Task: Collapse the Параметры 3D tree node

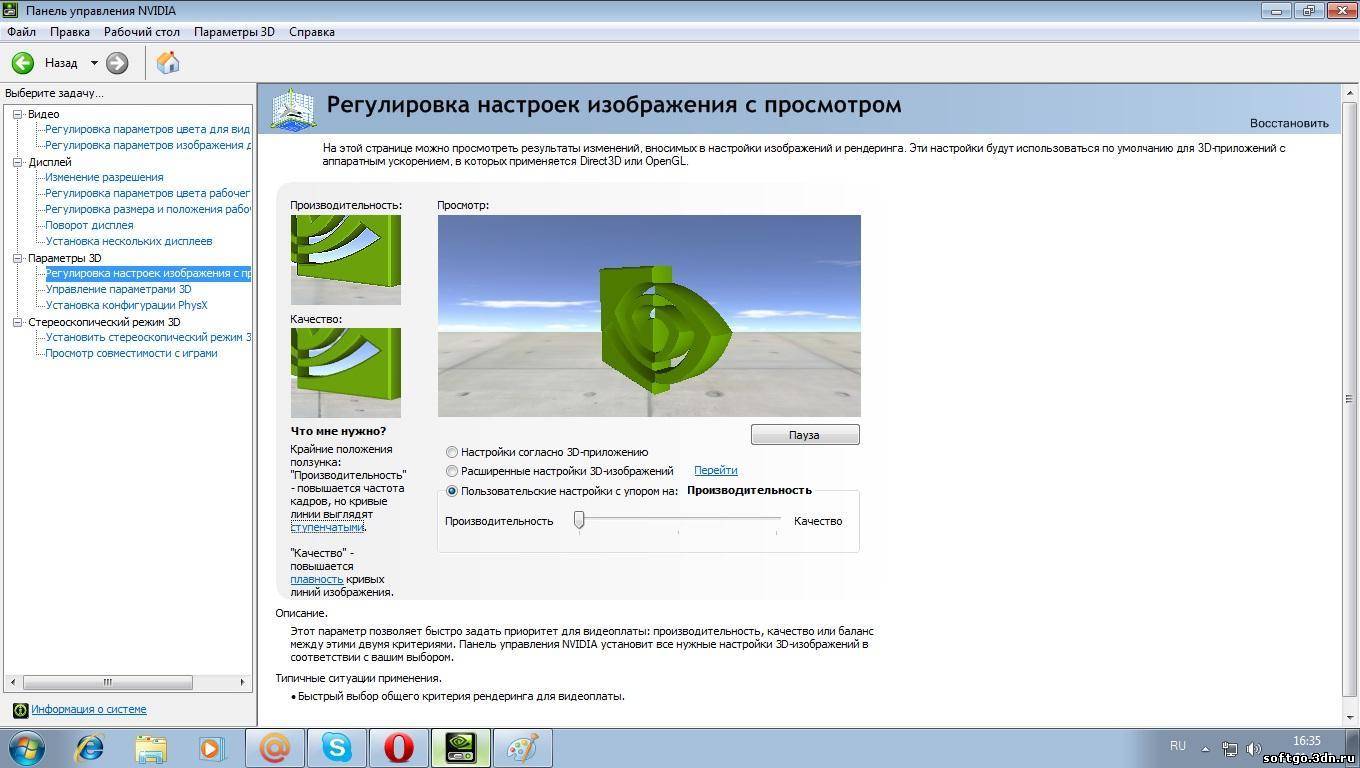Action: tap(17, 258)
